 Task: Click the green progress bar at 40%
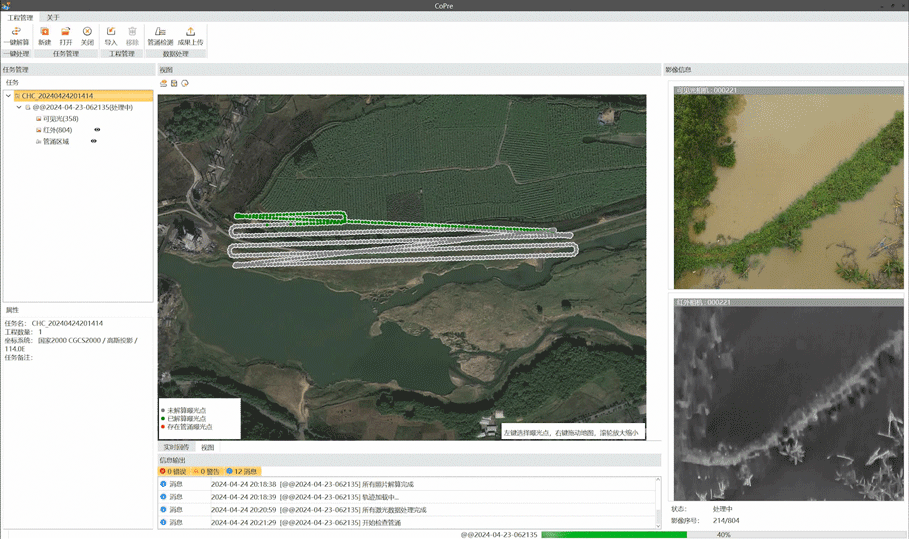tap(613, 535)
